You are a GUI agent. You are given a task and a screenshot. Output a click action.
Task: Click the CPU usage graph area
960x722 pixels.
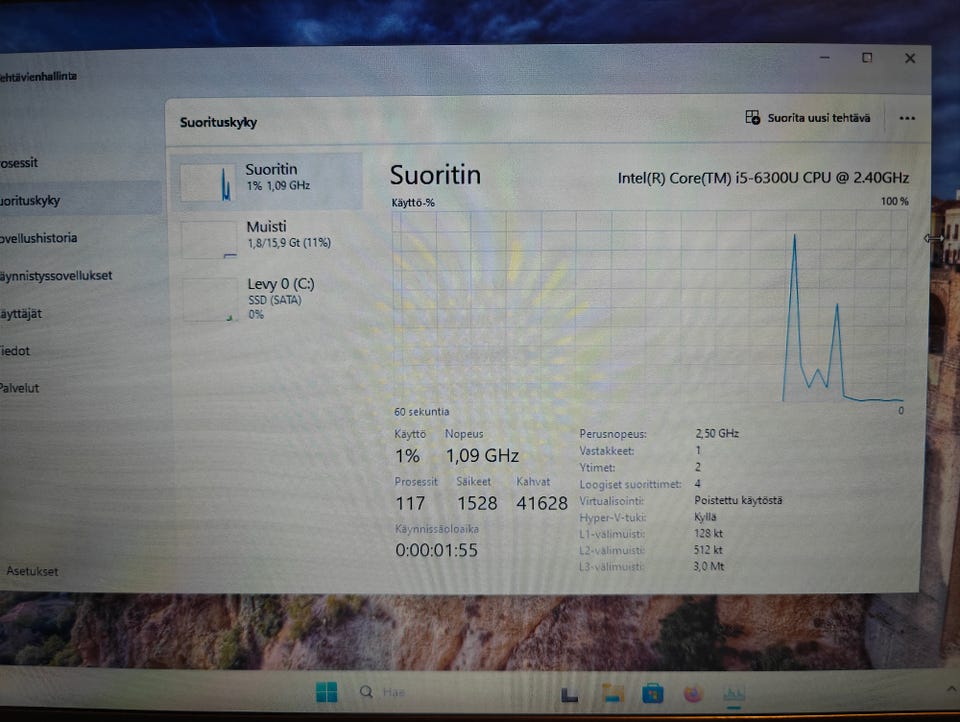(x=649, y=306)
